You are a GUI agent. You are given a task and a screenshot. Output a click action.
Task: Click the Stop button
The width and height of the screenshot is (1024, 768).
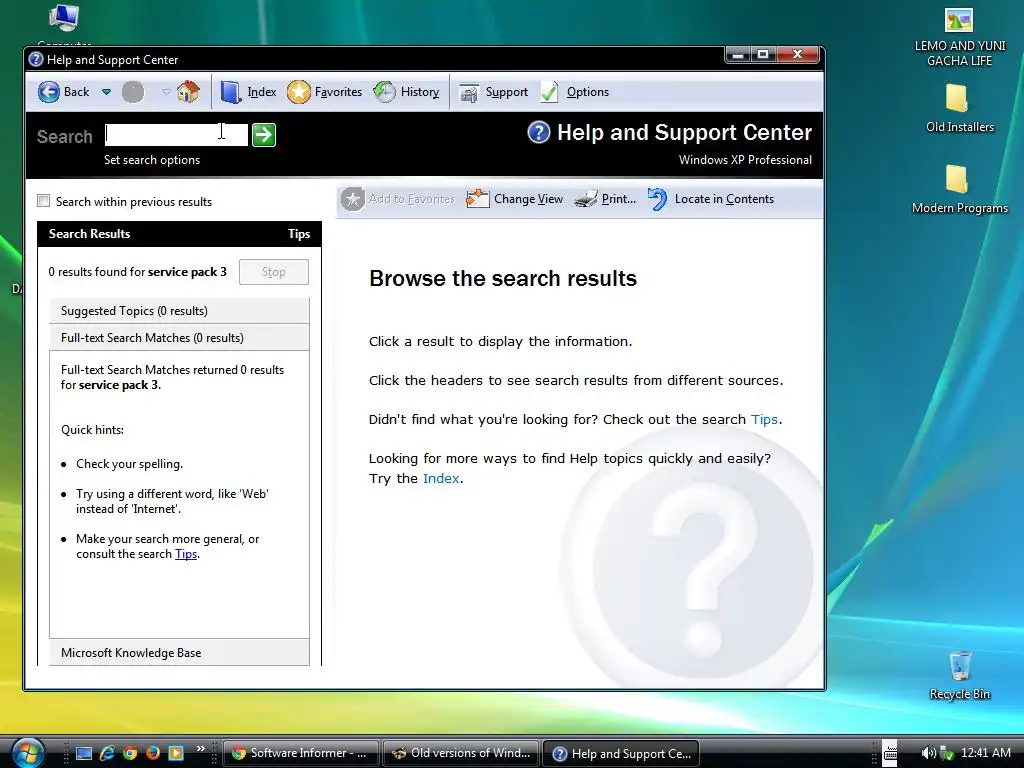coord(274,272)
